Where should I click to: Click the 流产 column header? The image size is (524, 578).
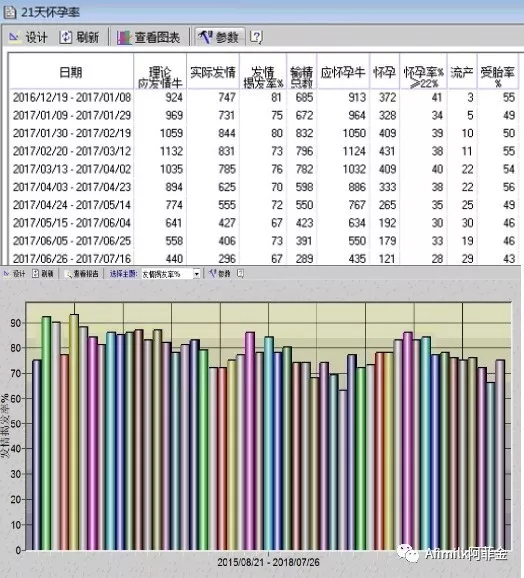(462, 72)
